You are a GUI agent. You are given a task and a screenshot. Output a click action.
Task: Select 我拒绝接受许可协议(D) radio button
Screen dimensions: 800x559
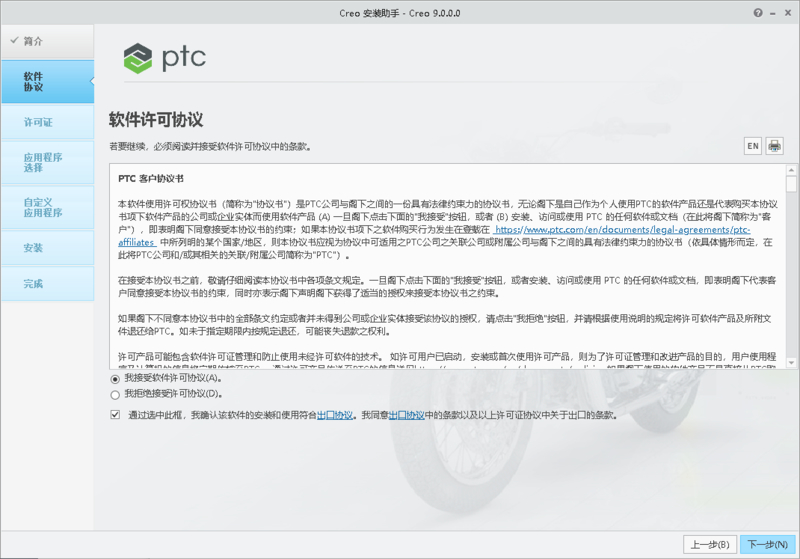pyautogui.click(x=115, y=395)
